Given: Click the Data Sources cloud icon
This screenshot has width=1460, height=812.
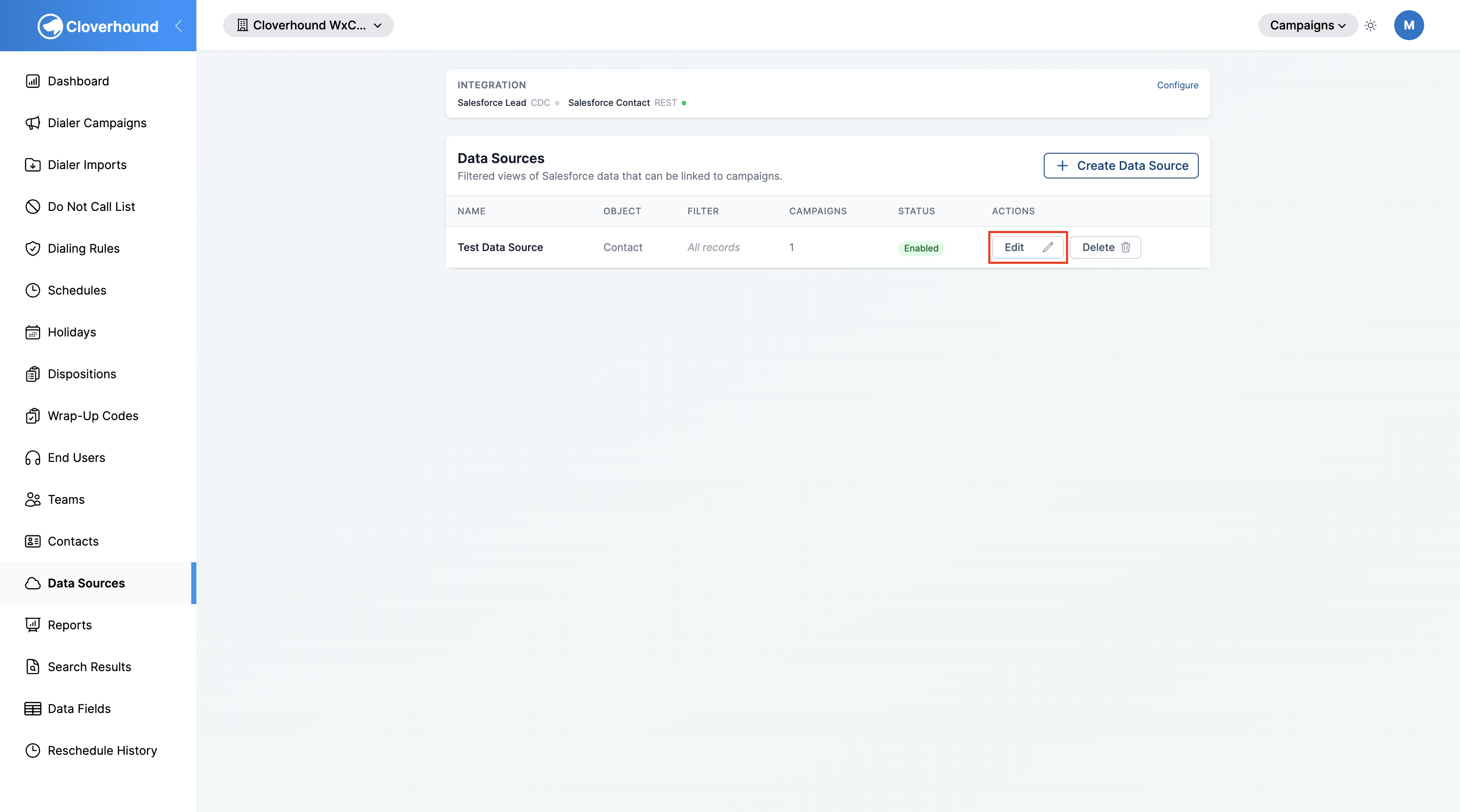Looking at the screenshot, I should [x=33, y=583].
